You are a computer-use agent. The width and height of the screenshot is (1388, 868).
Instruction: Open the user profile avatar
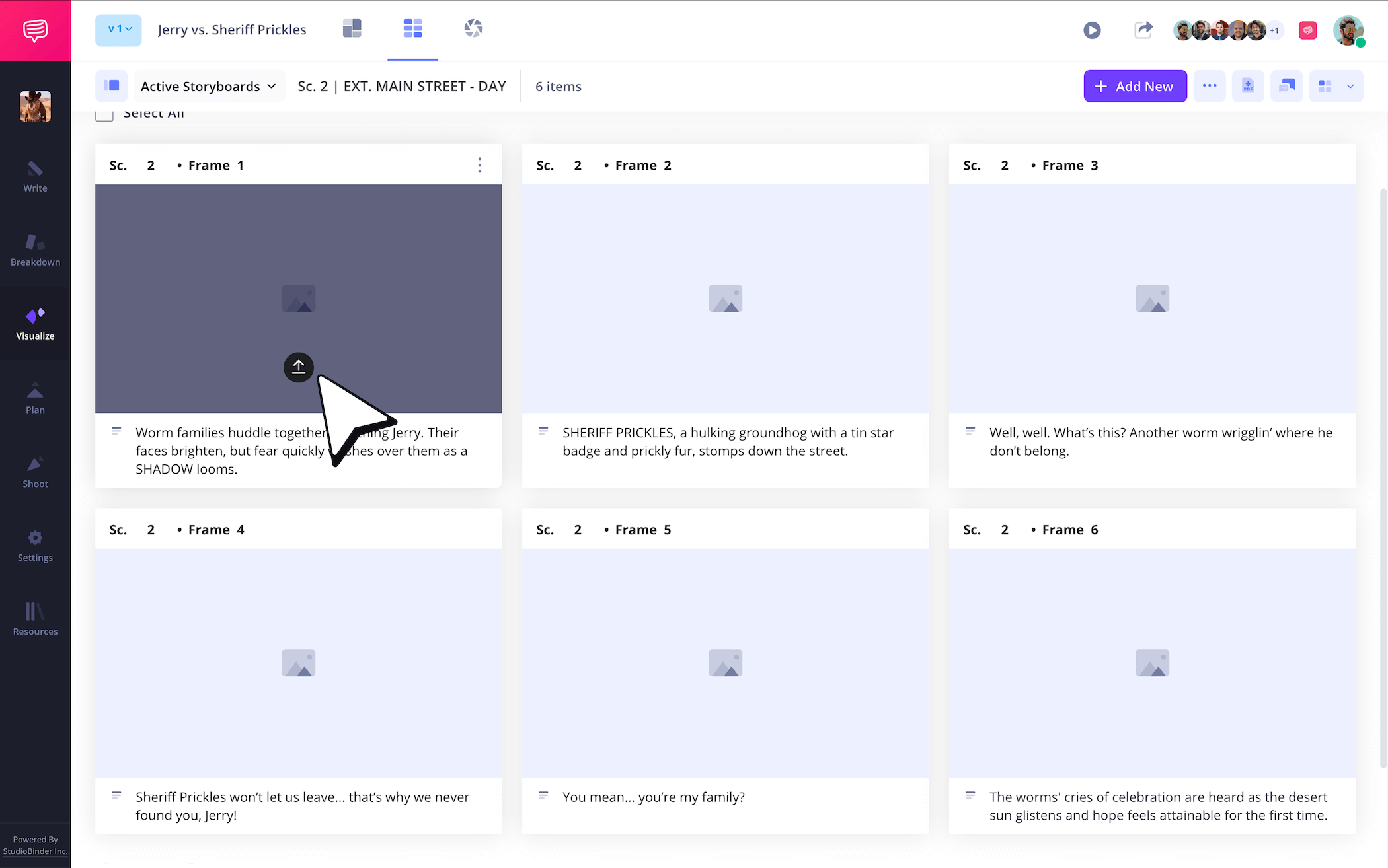[x=1348, y=30]
